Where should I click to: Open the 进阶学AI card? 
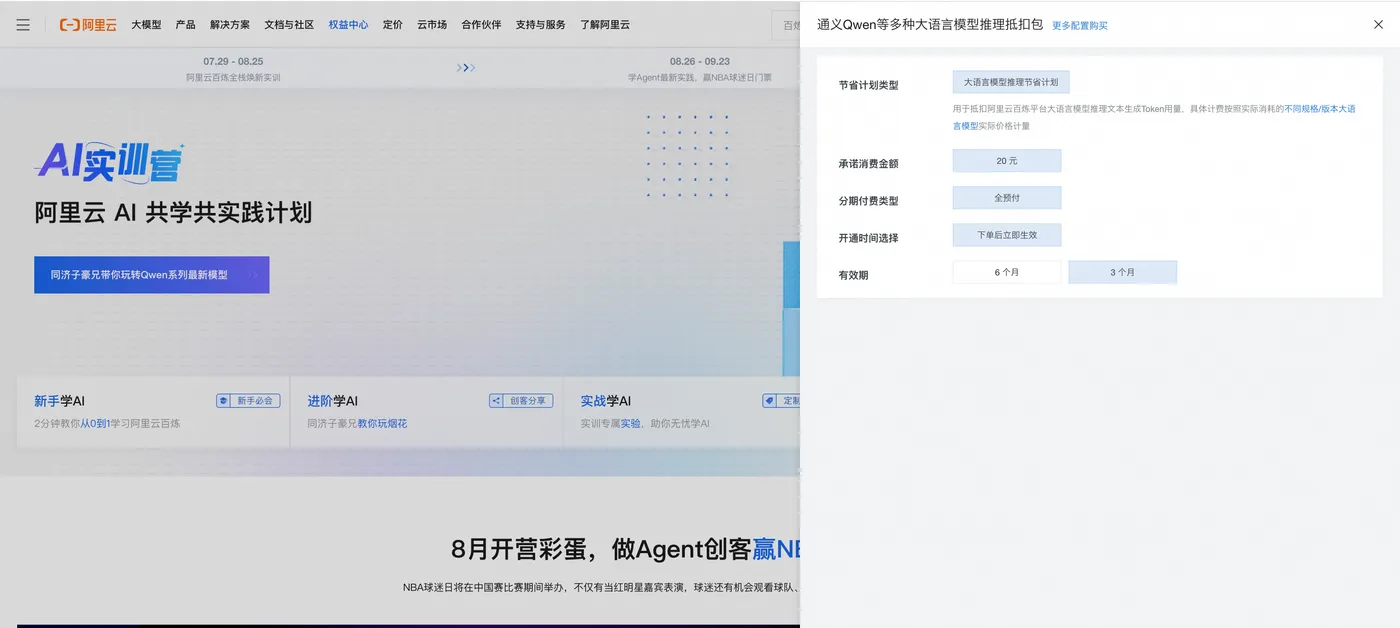(x=427, y=411)
